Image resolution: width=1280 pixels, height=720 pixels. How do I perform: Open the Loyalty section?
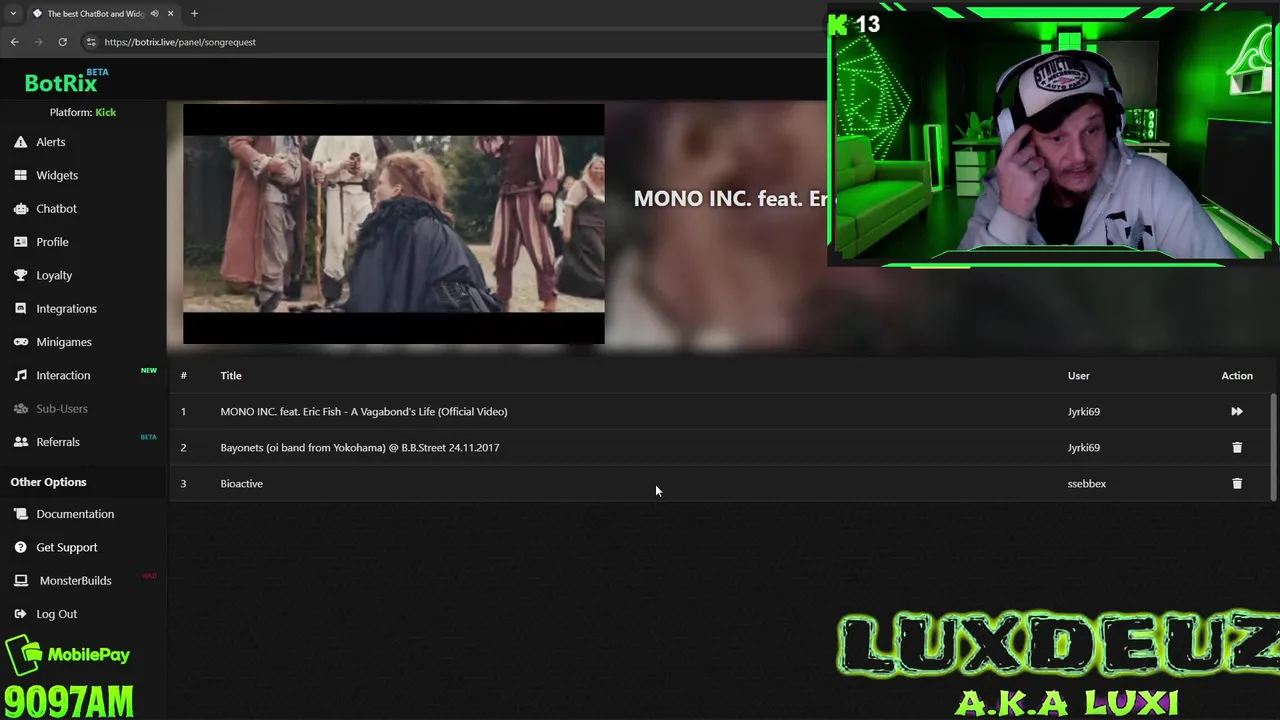54,275
